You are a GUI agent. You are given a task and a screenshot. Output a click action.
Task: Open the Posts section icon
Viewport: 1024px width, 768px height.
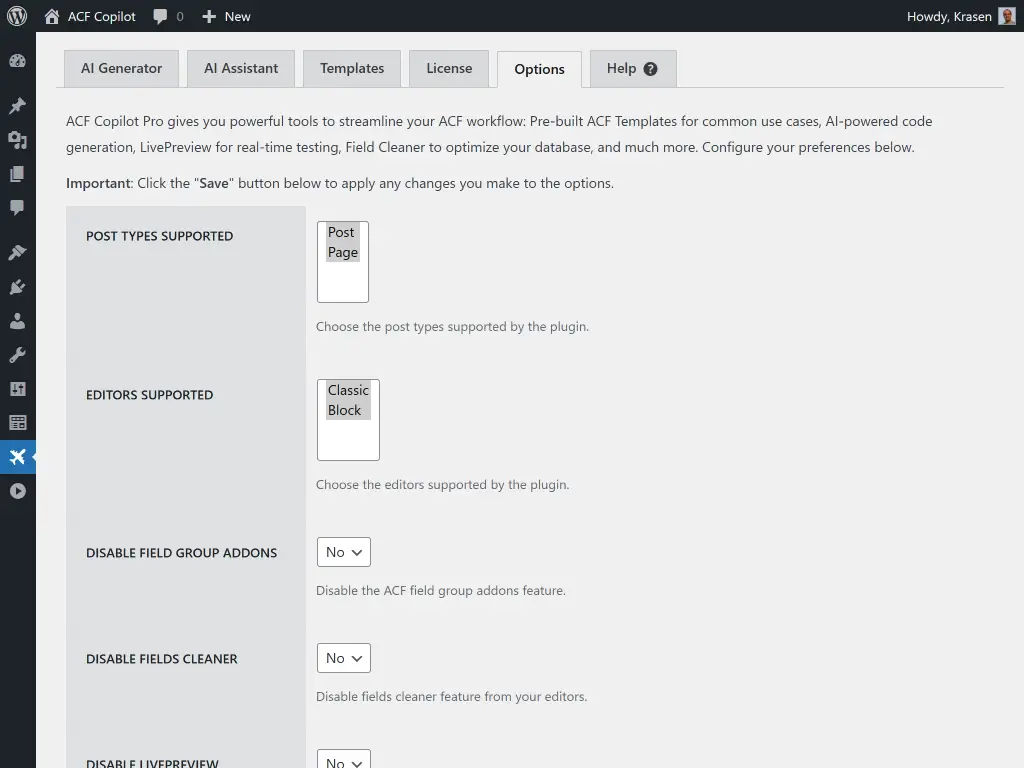18,105
